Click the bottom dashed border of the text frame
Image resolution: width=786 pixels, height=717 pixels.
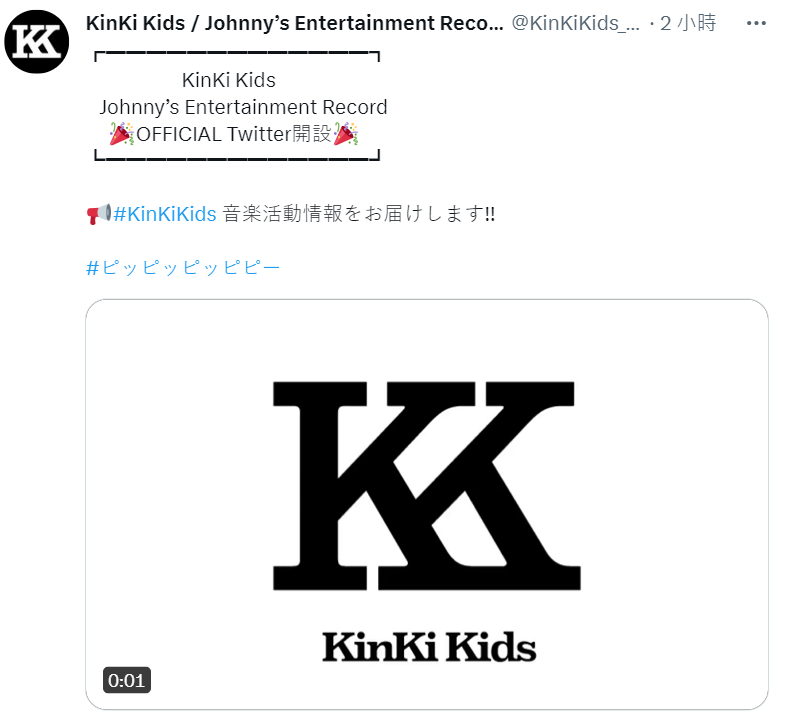pos(237,157)
